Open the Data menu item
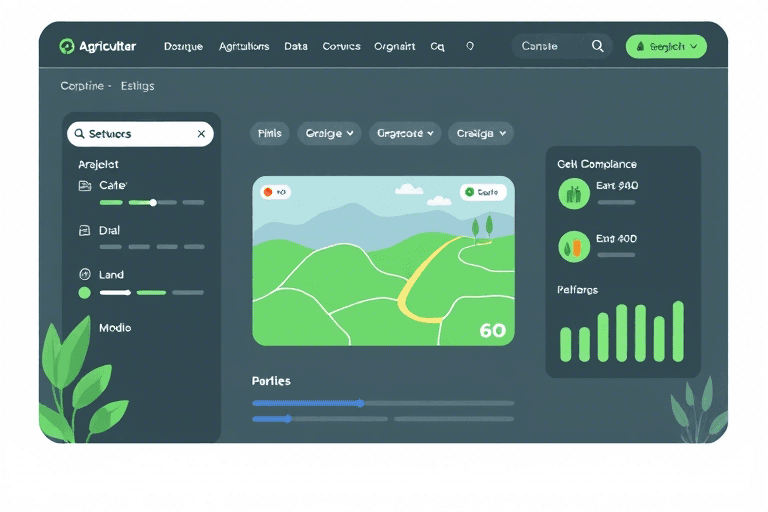 (295, 46)
